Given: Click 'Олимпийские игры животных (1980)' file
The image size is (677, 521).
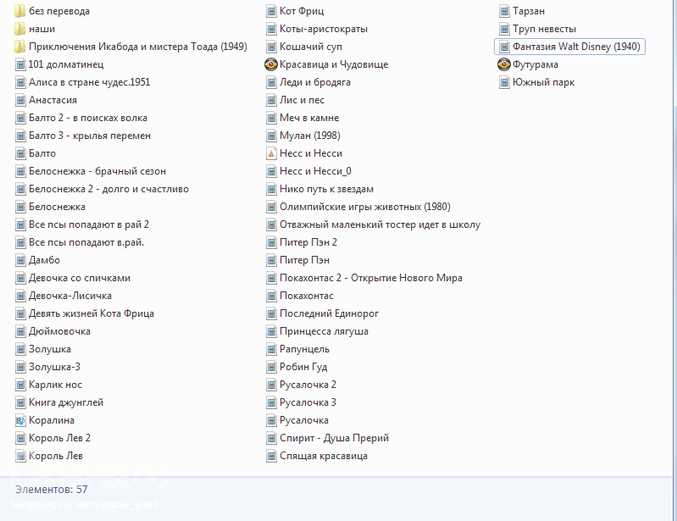Looking at the screenshot, I should tap(364, 207).
